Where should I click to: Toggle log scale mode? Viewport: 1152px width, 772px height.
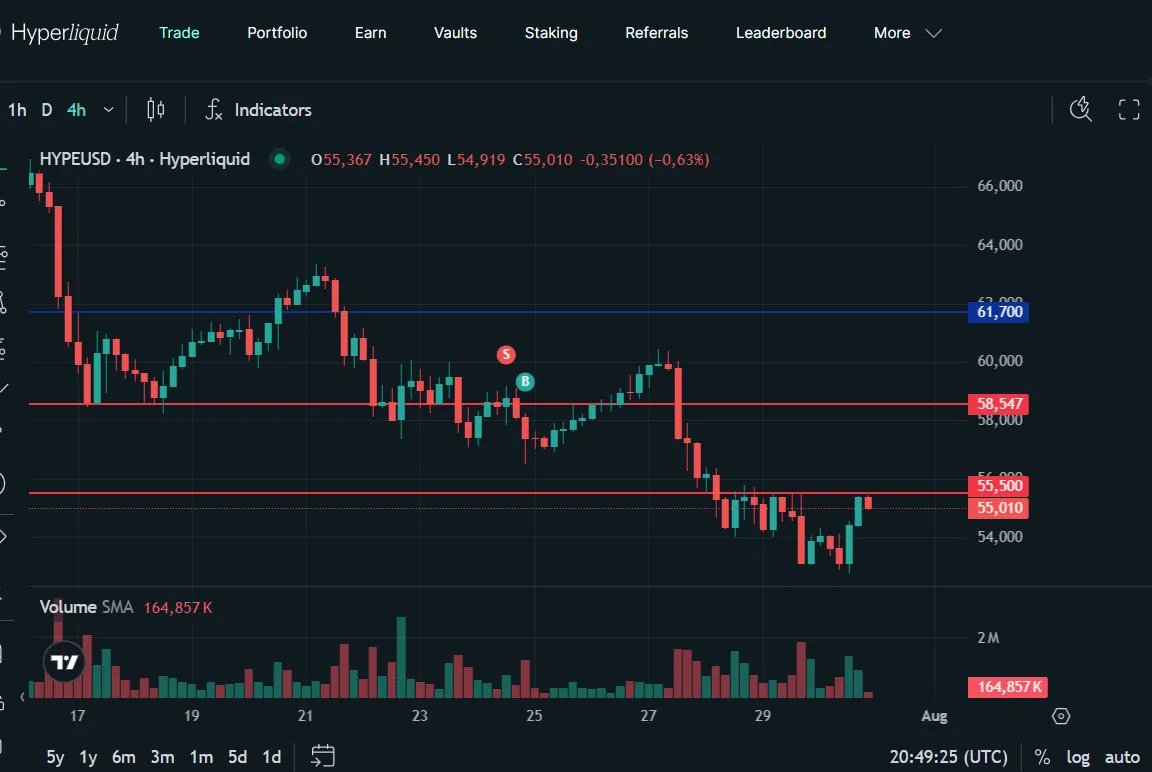1078,757
